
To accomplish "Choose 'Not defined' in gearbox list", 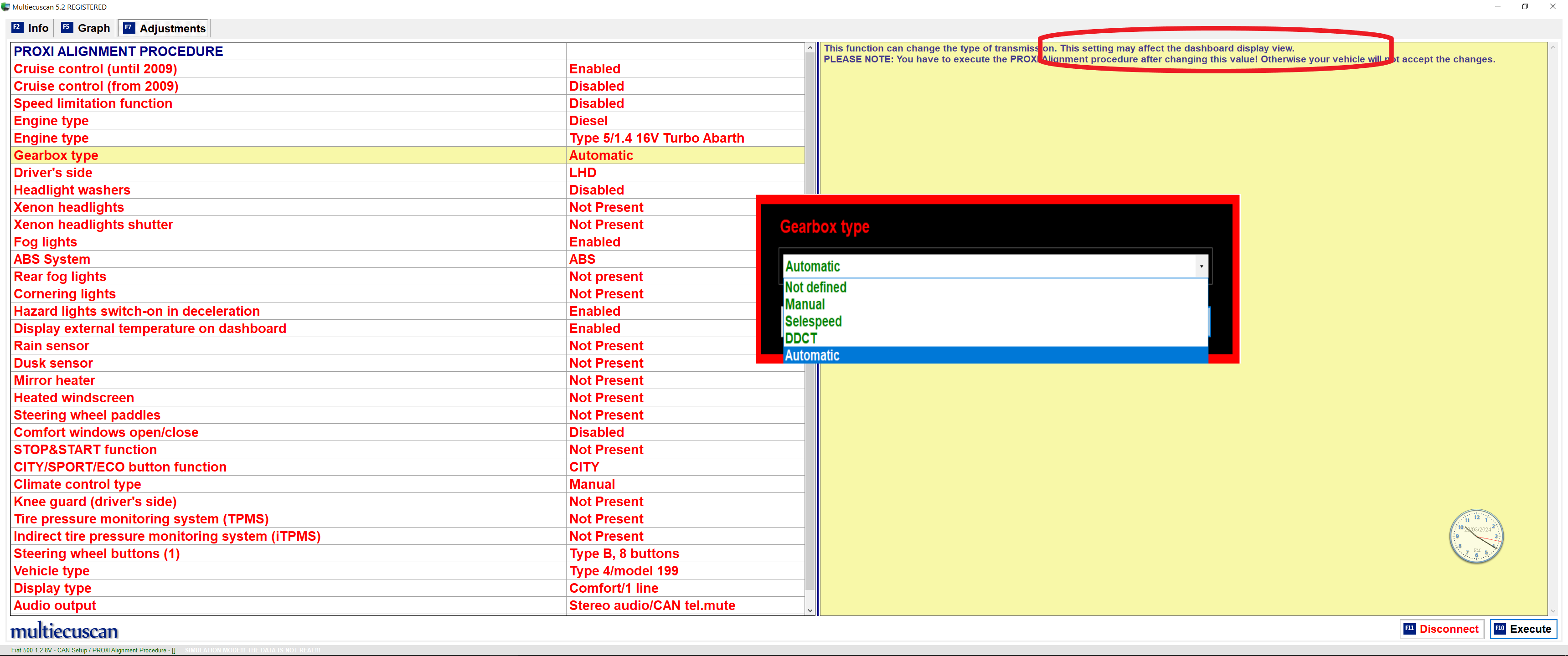I will pos(995,287).
